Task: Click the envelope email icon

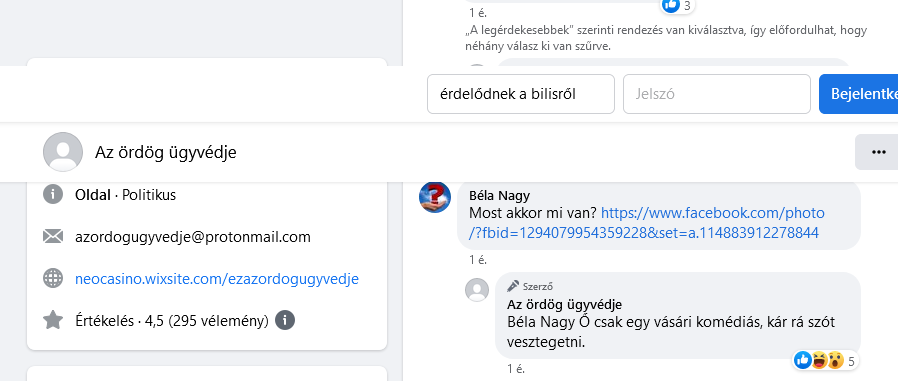Action: (x=53, y=236)
